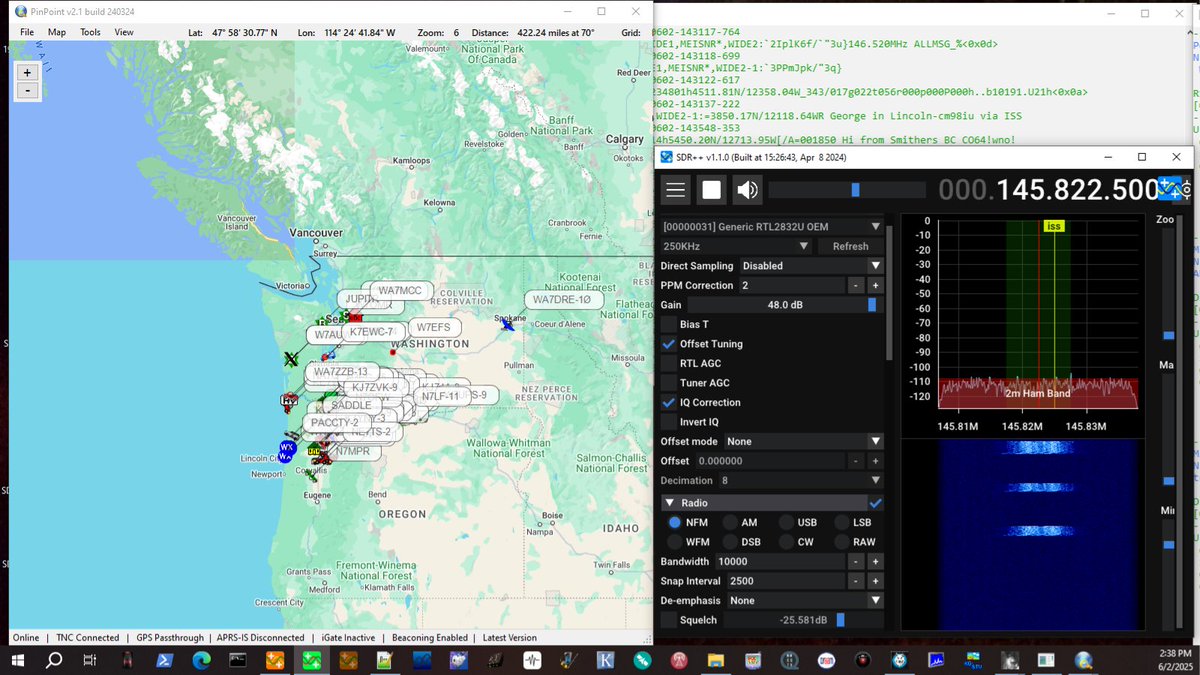Open the Offset mode dropdown
The image size is (1200, 675).
pyautogui.click(x=805, y=441)
